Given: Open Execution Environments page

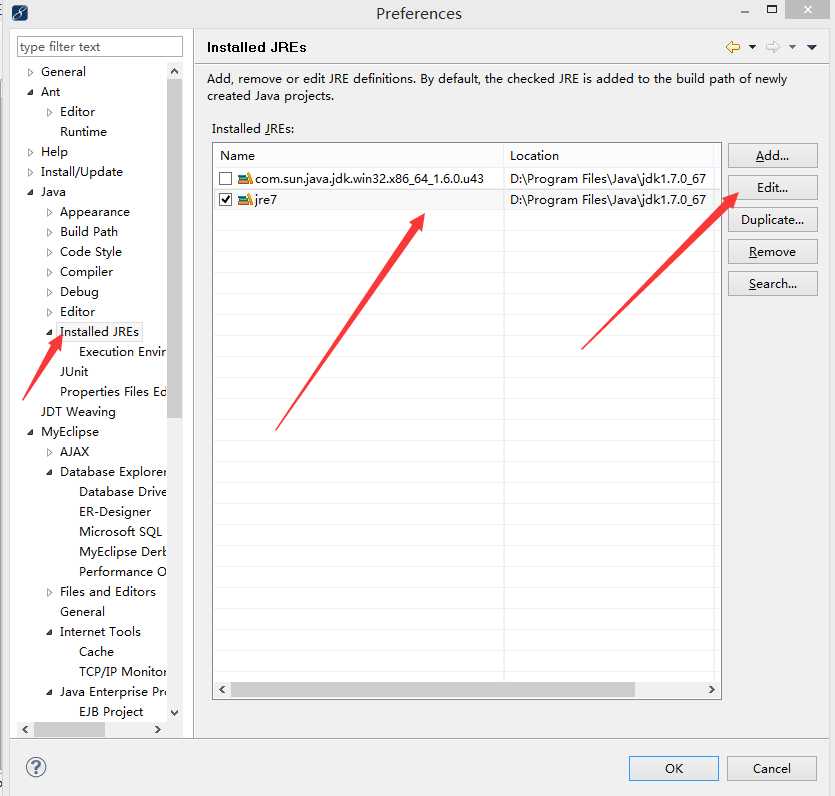Looking at the screenshot, I should click(122, 352).
